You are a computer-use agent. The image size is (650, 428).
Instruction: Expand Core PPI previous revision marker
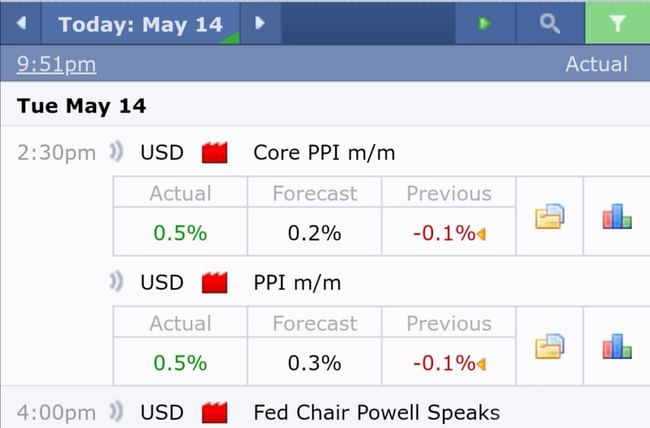coord(481,234)
